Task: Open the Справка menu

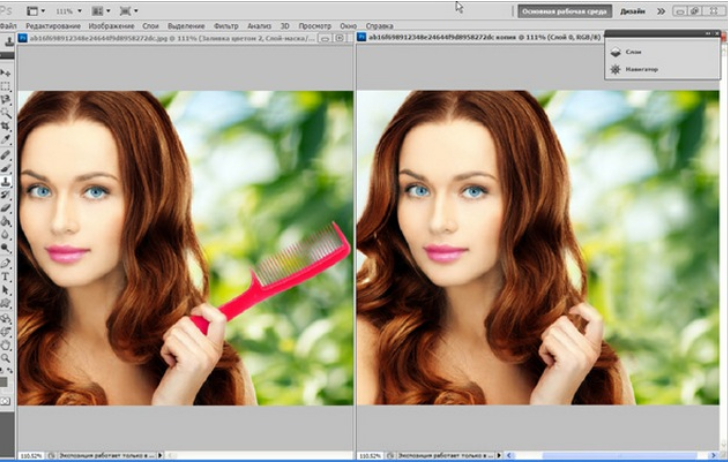Action: [x=379, y=26]
